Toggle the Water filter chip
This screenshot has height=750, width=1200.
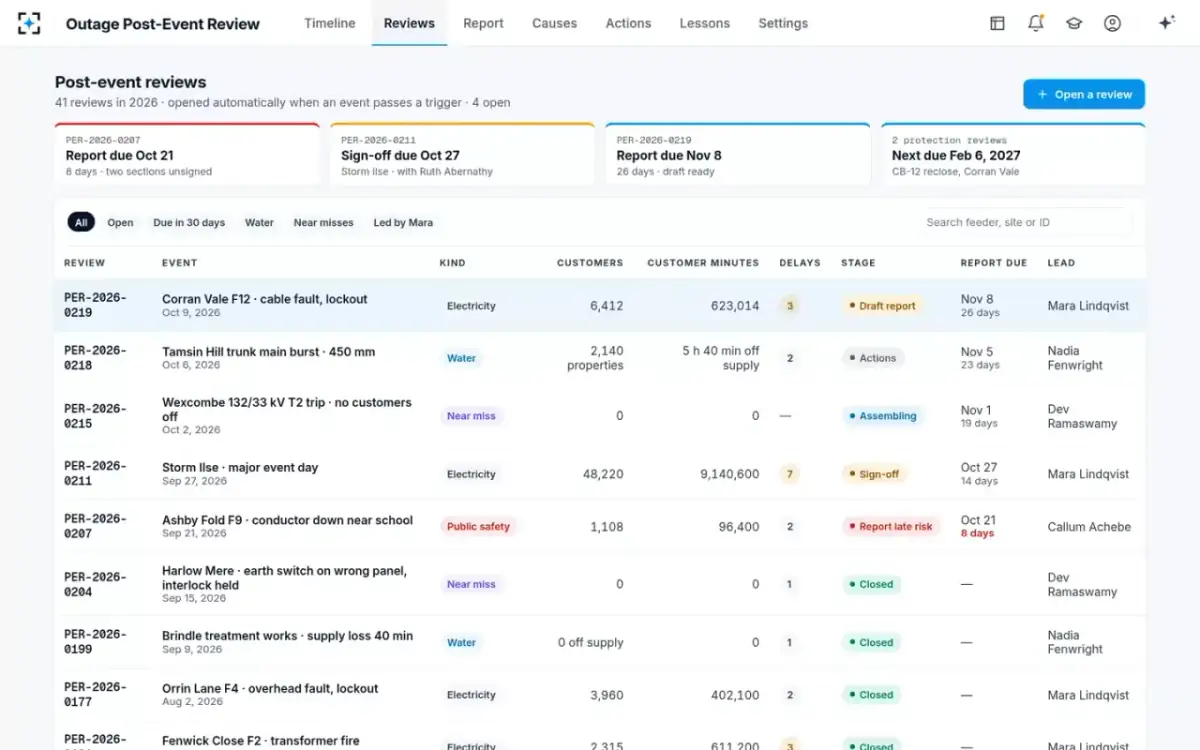259,222
